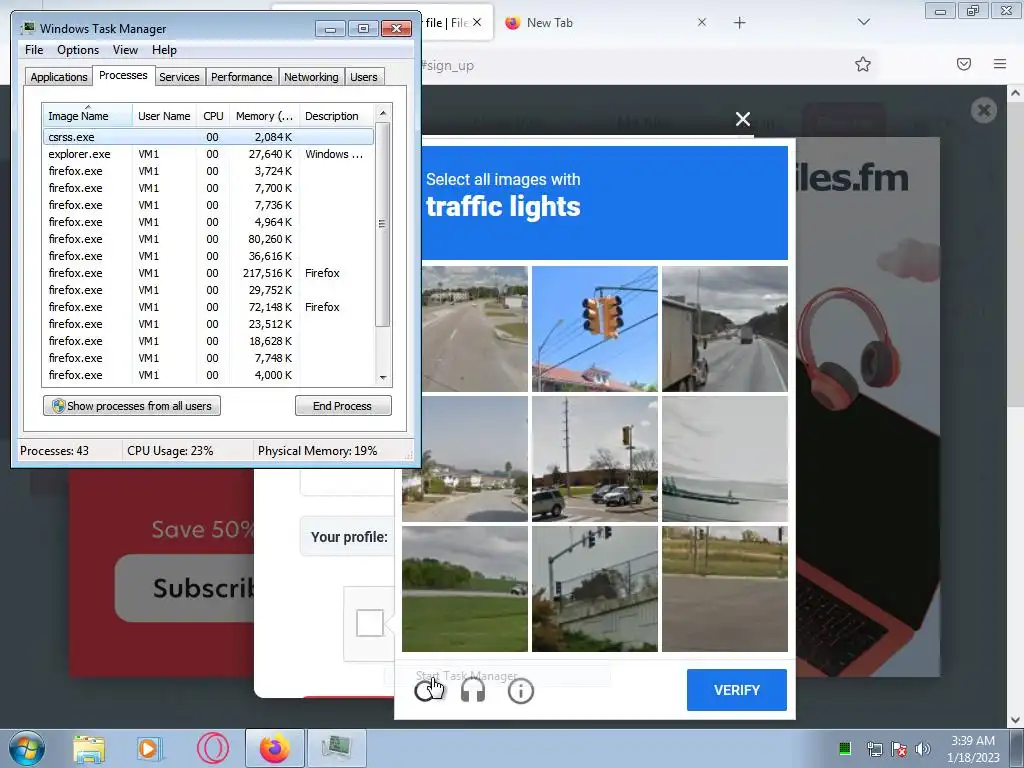This screenshot has width=1024, height=768.
Task: Open Windows Explorer from the taskbar
Action: click(89, 748)
